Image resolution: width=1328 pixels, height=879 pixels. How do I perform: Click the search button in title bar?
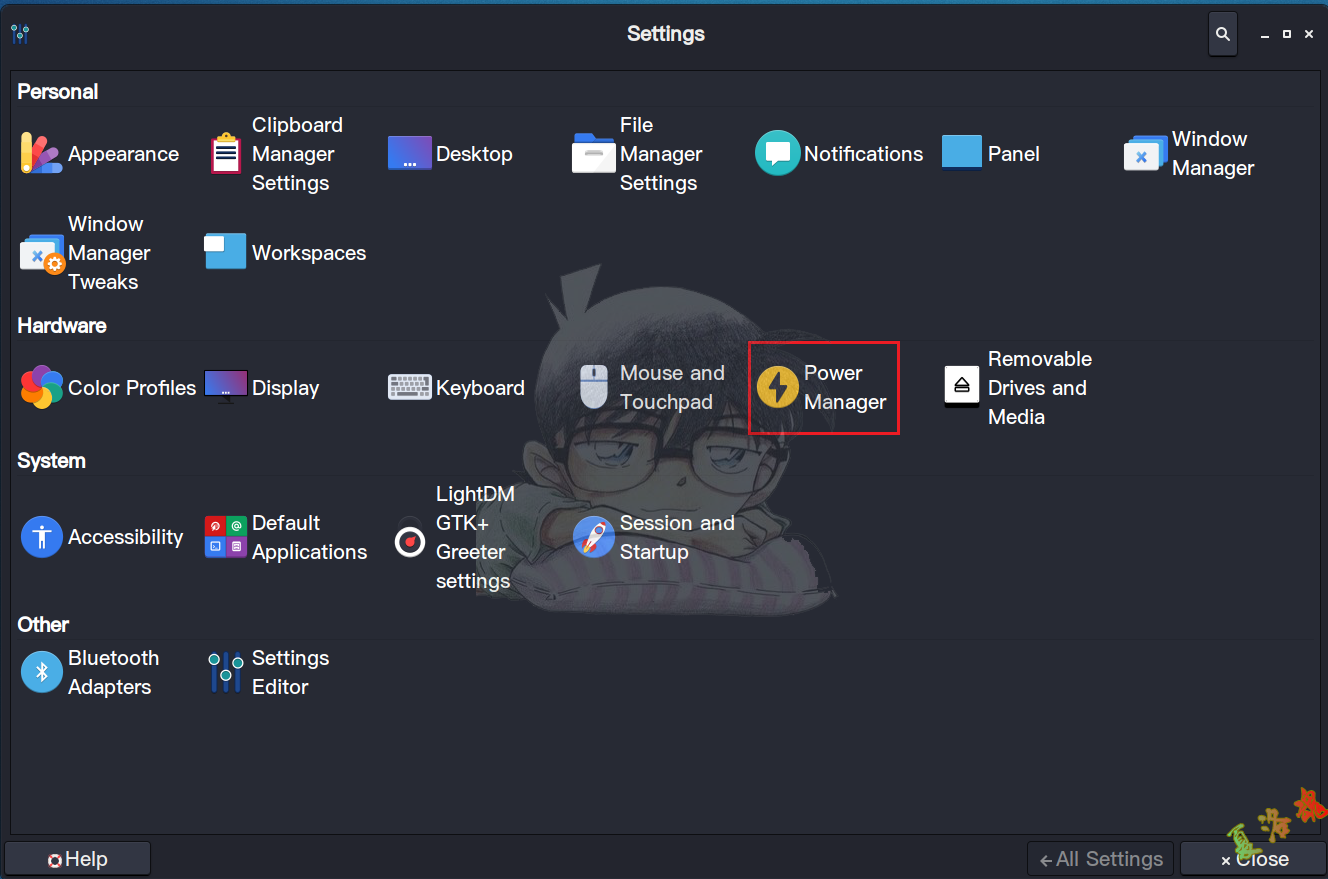coord(1222,34)
